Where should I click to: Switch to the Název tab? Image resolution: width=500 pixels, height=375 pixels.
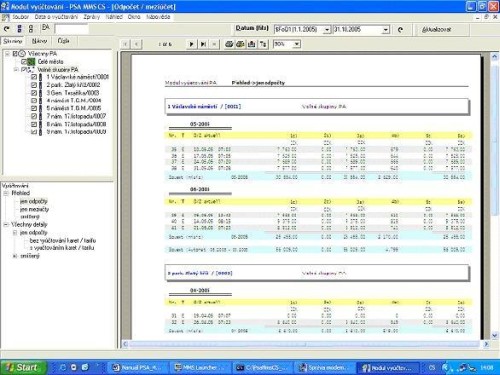click(39, 41)
